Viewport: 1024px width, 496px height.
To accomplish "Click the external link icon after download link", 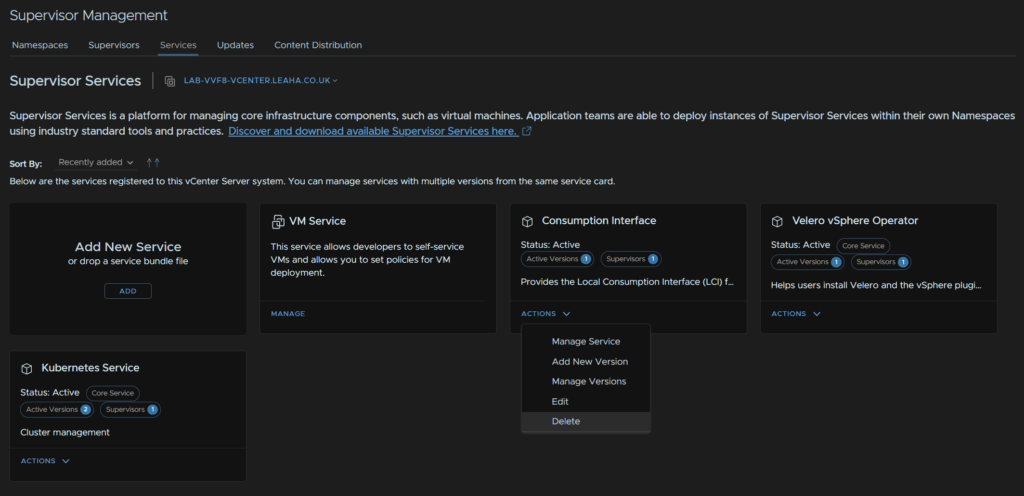I will click(527, 132).
